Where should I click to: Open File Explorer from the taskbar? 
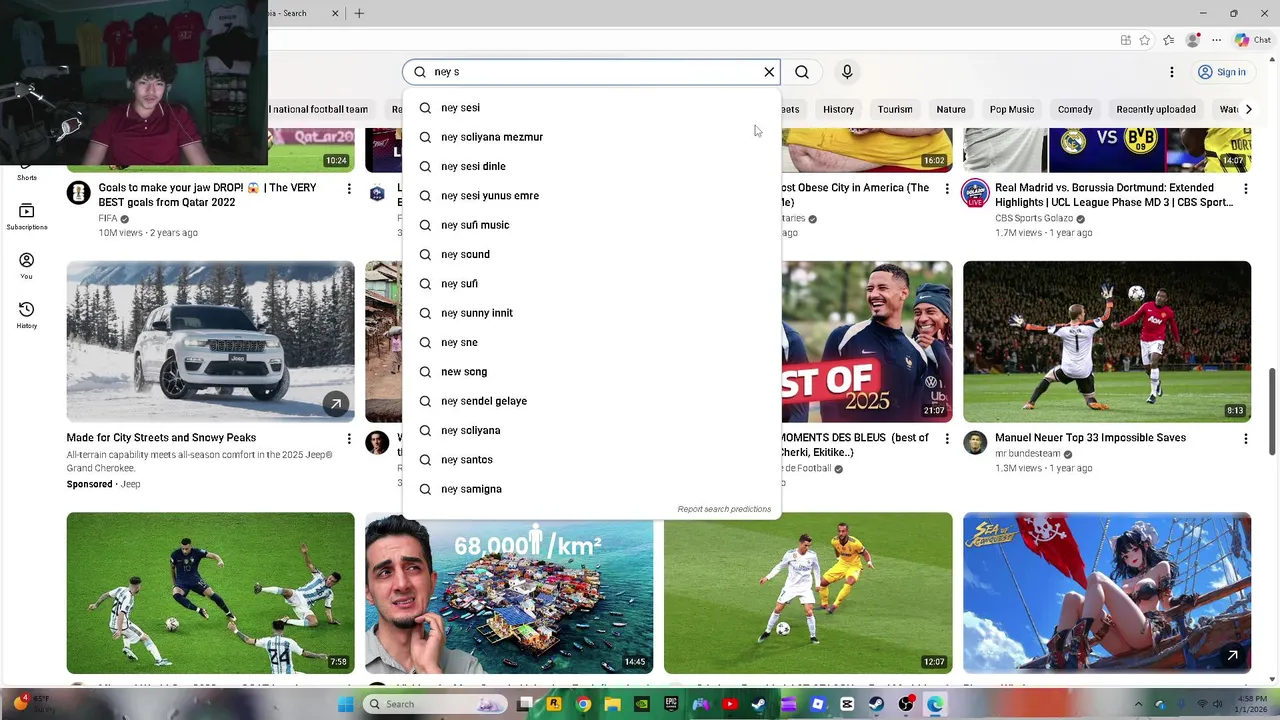coord(612,704)
